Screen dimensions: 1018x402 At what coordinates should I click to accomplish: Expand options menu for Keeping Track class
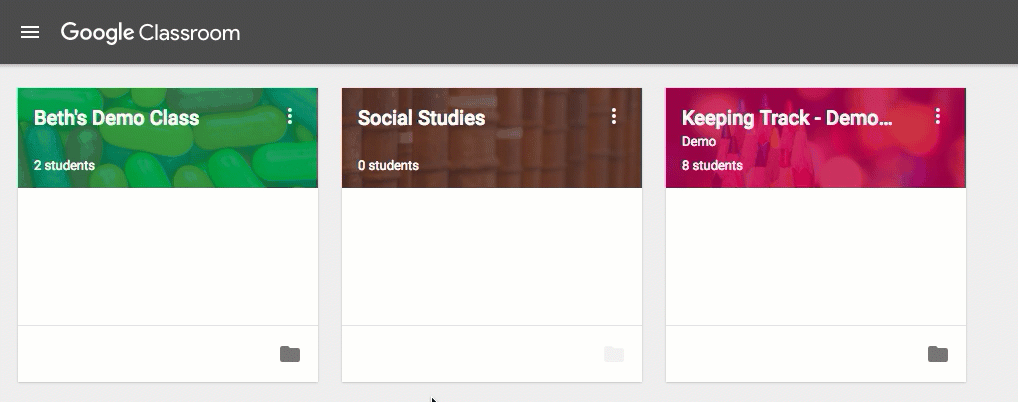pos(938,117)
